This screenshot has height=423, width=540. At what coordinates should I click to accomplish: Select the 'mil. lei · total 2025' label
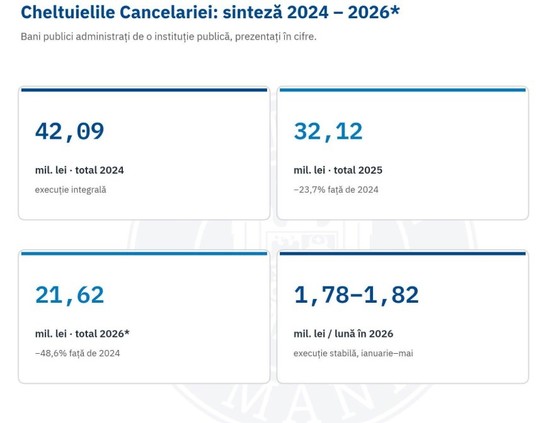click(x=338, y=170)
